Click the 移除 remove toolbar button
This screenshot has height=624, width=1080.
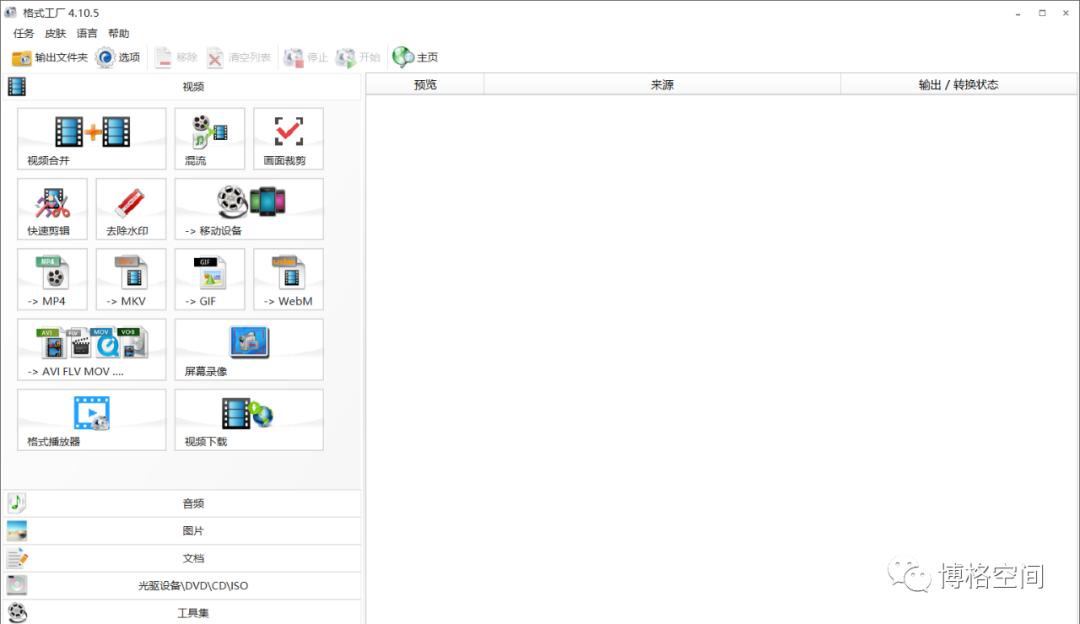point(176,57)
